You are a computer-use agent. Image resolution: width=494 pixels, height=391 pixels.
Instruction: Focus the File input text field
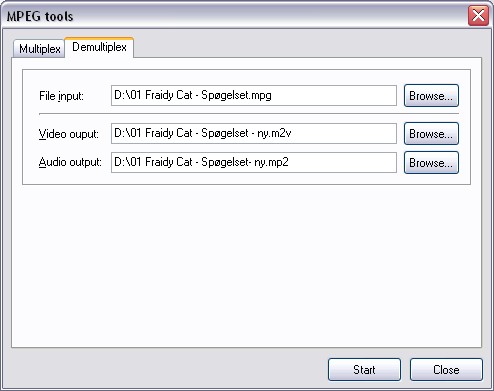coord(254,96)
